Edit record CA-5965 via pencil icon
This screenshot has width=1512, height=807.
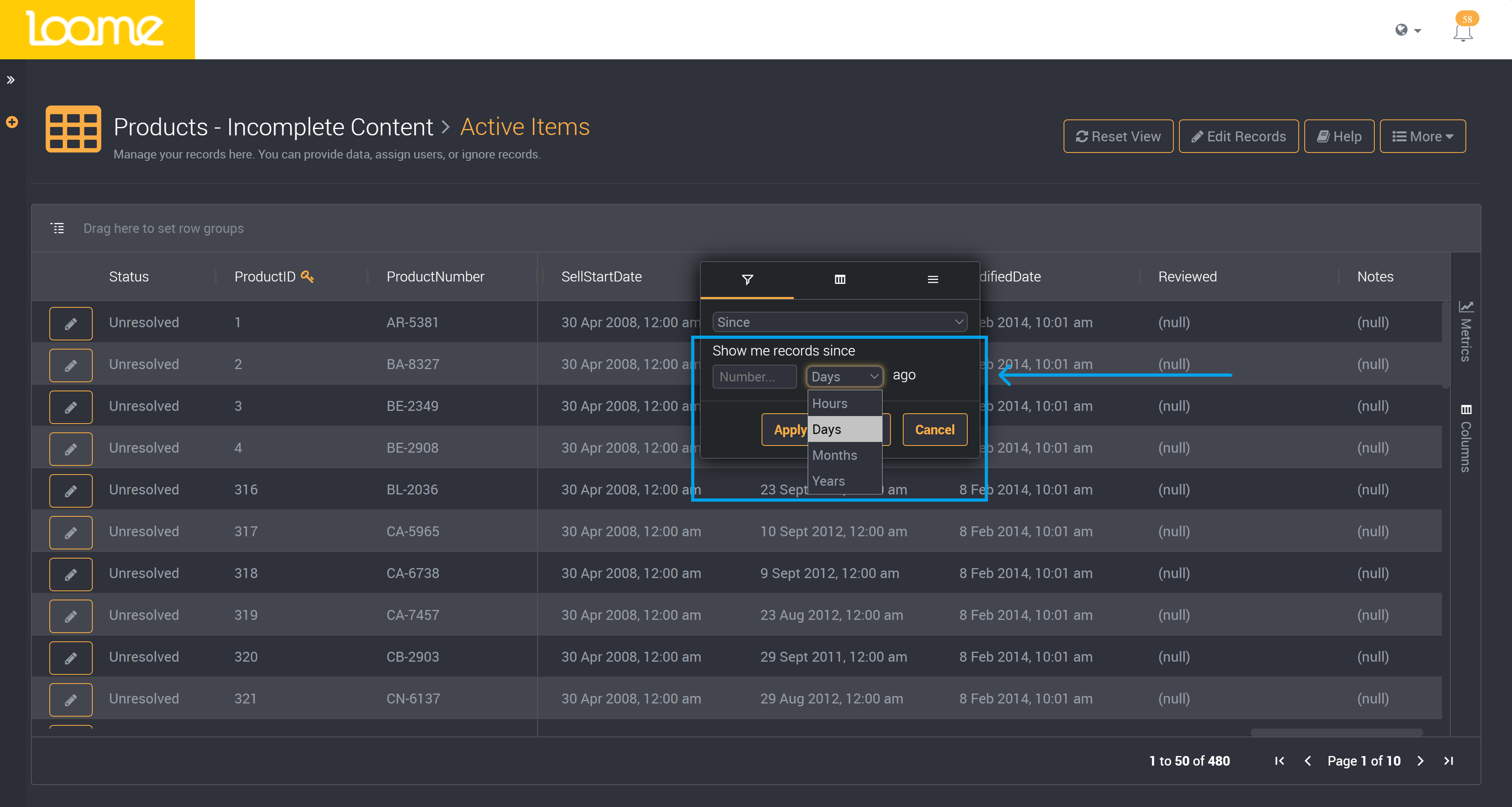[70, 532]
